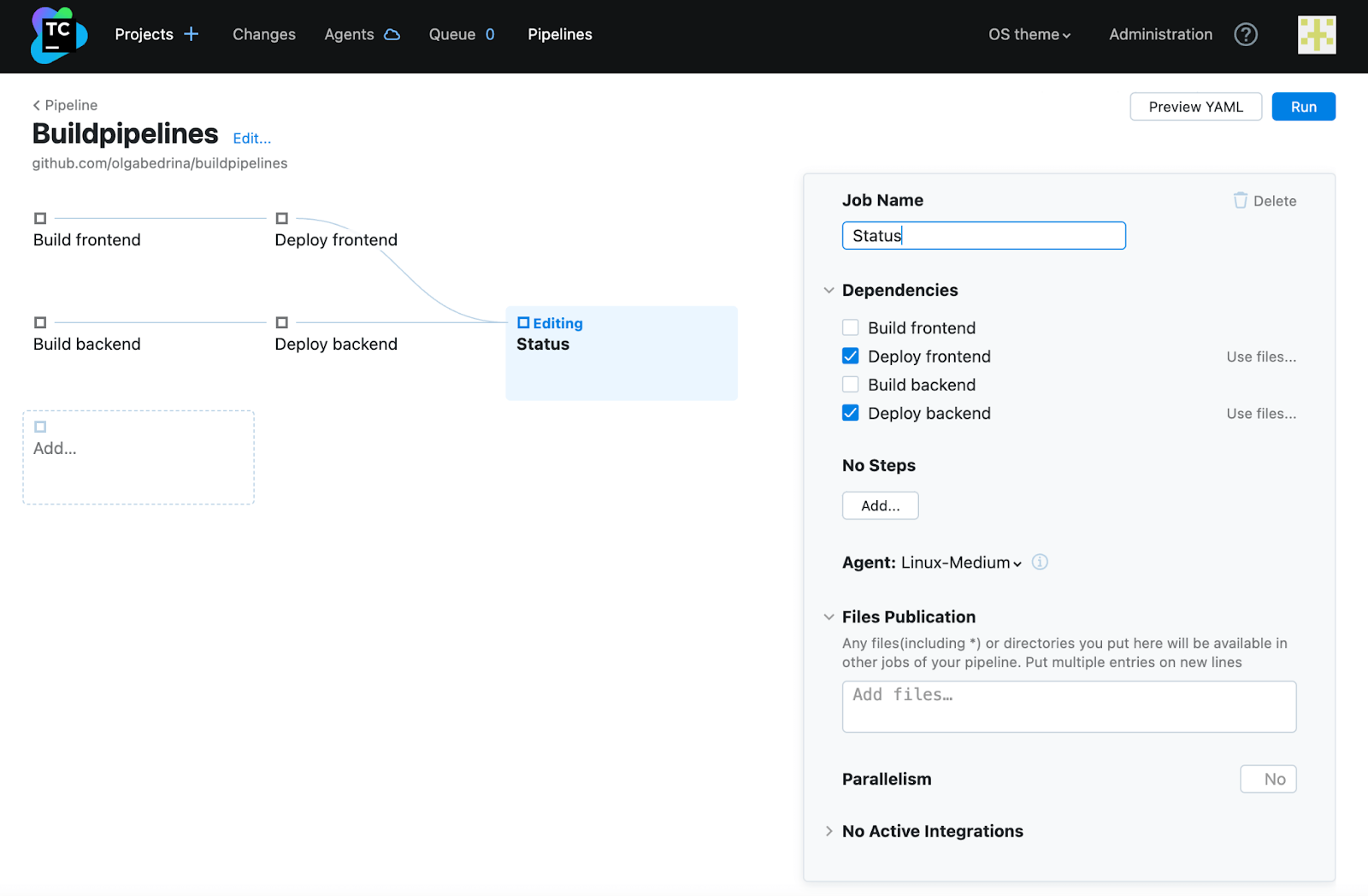Click the Add files text area
Screen dimensions: 1368x896
1069,706
